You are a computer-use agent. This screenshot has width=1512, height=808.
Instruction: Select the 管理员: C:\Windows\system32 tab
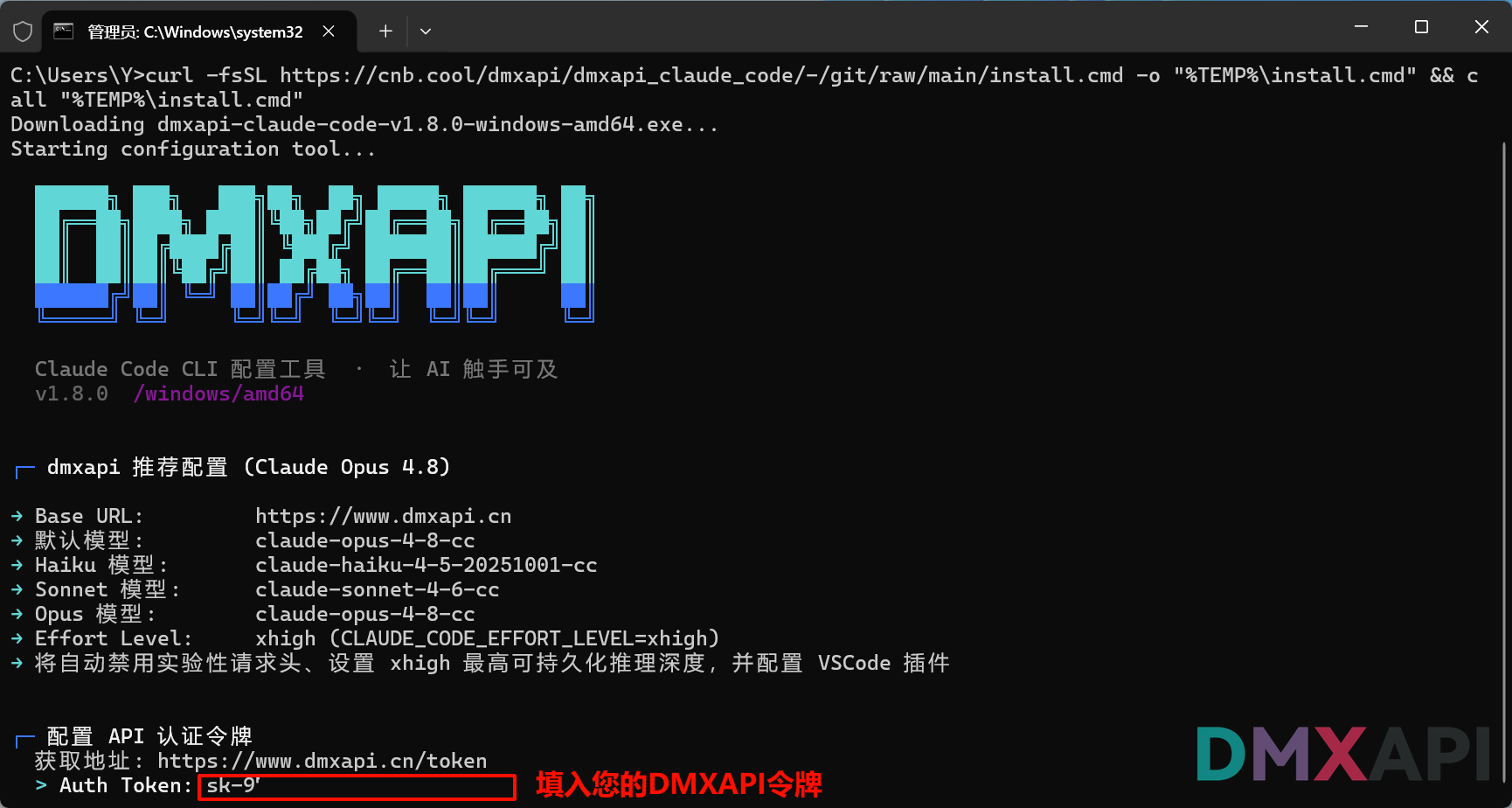tap(199, 31)
